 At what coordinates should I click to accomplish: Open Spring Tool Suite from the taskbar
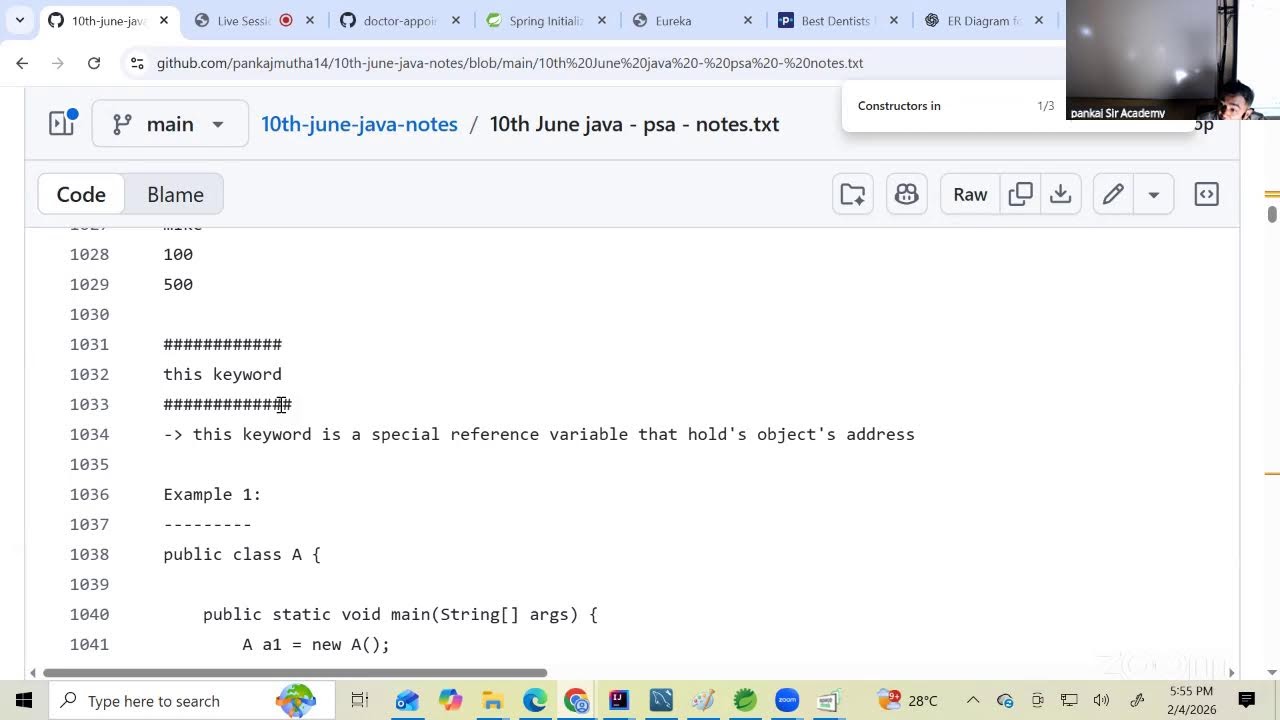pyautogui.click(x=745, y=700)
